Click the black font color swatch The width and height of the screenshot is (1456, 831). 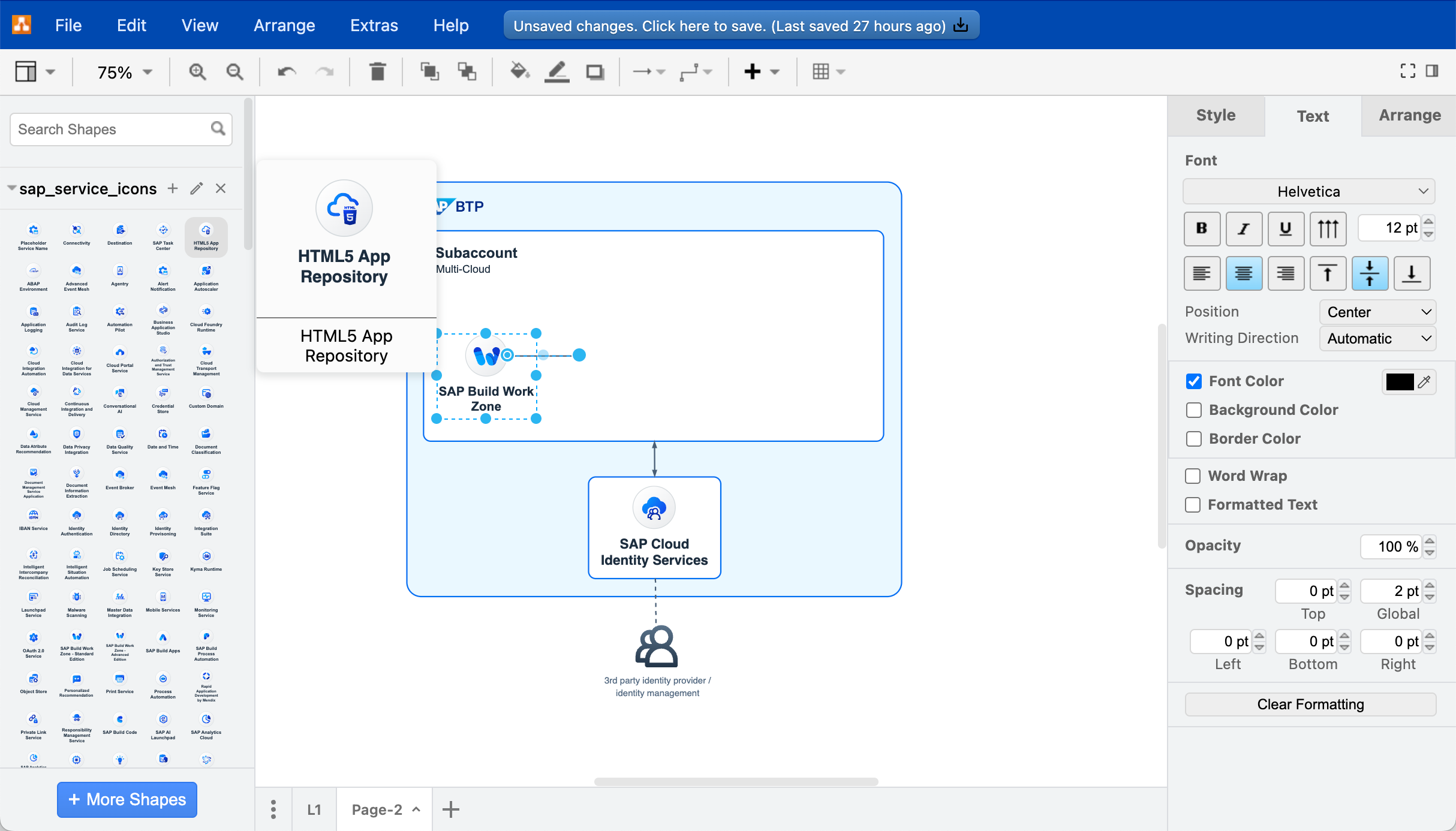(x=1400, y=382)
